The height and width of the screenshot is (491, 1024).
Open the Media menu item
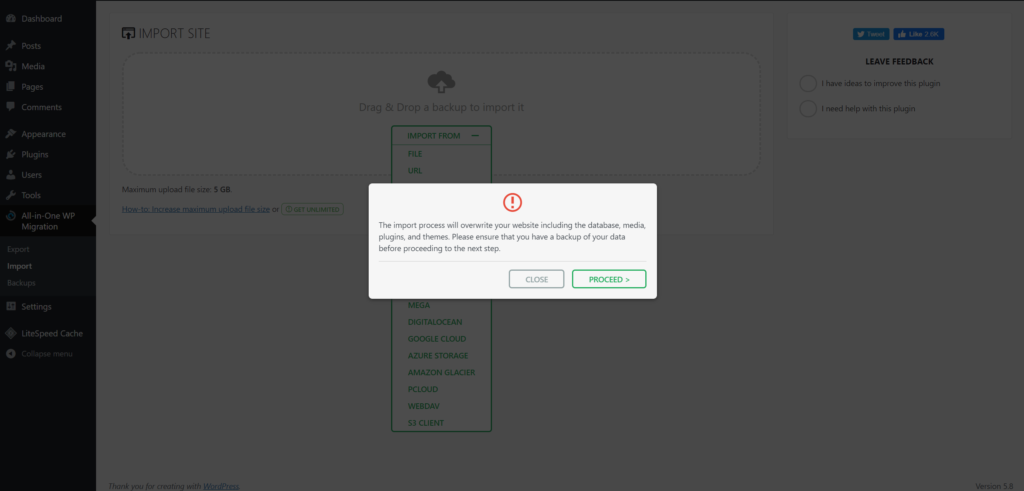33,67
